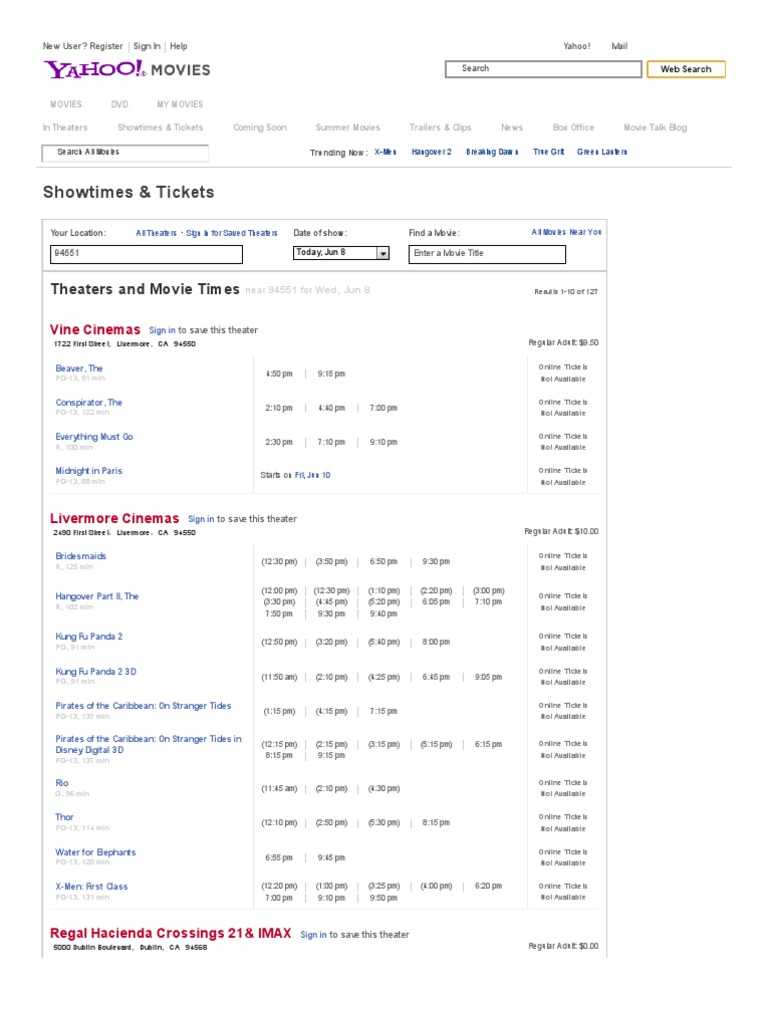
Task: Open Midnight in Paris movie link
Action: tap(89, 471)
